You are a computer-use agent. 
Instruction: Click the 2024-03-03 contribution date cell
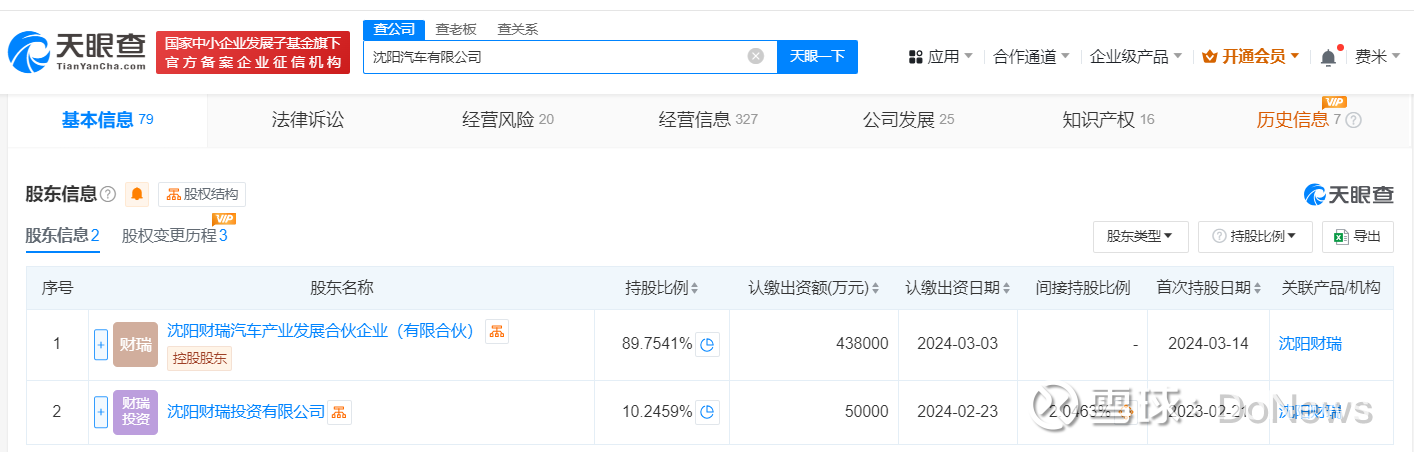point(958,344)
